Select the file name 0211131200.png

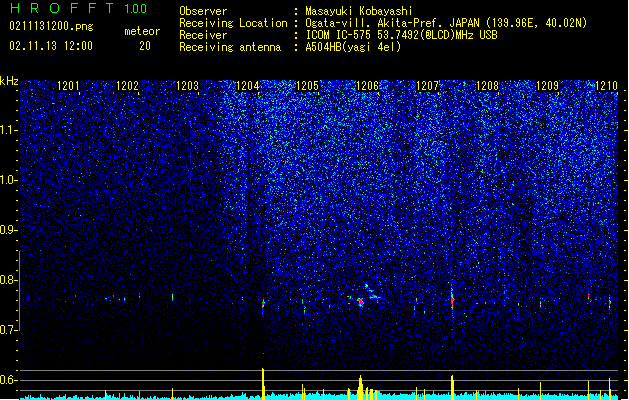pyautogui.click(x=51, y=26)
